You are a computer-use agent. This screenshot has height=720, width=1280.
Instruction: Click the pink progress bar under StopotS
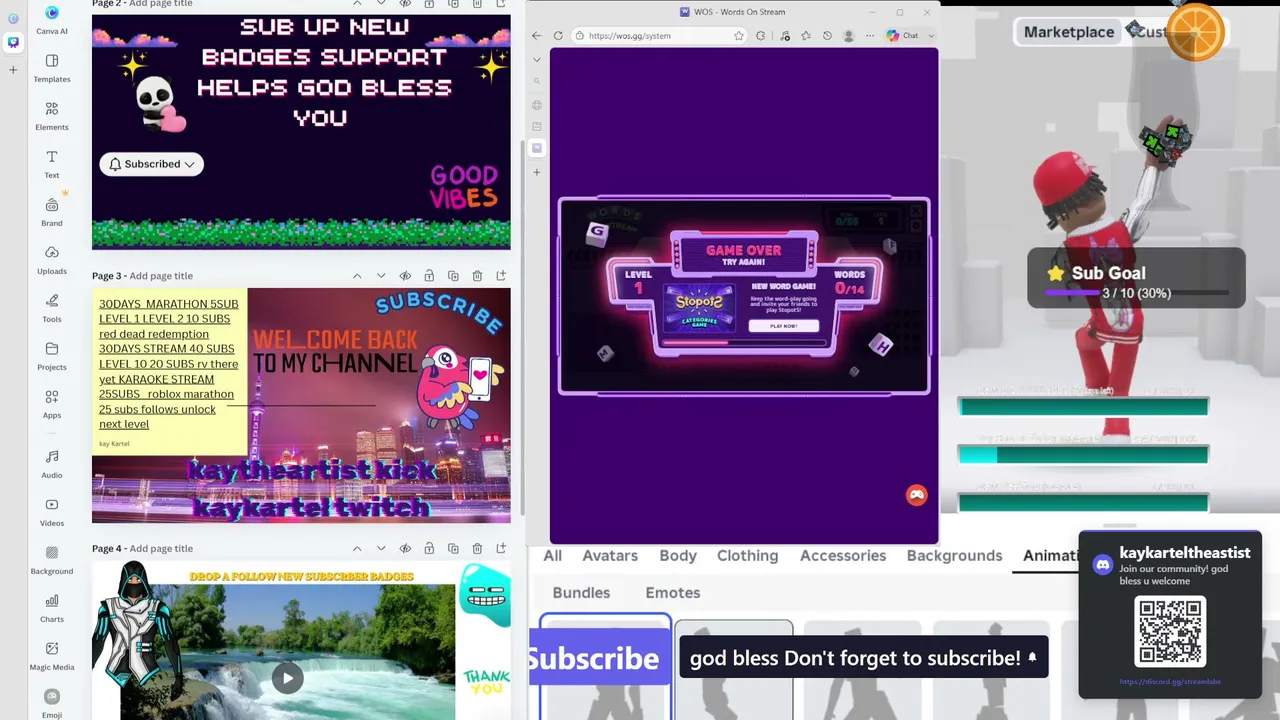[745, 343]
